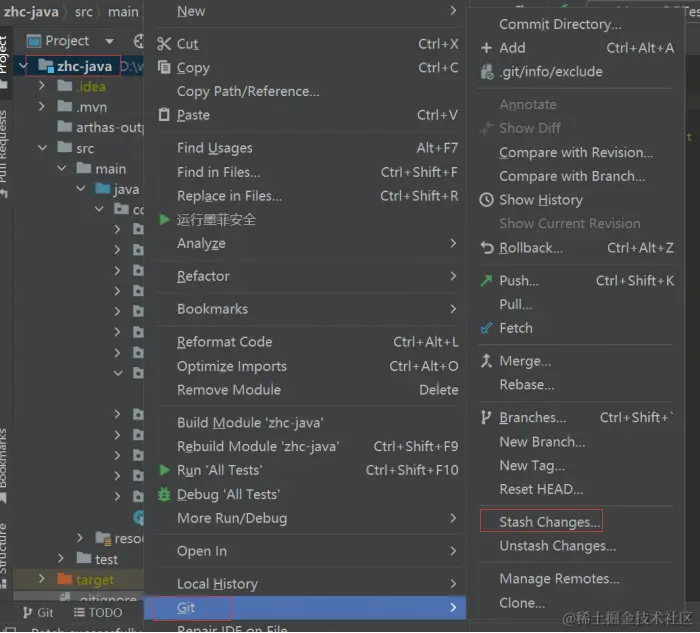Click the blue java source folder icon
Screen dimensions: 700x633
[x=103, y=188]
